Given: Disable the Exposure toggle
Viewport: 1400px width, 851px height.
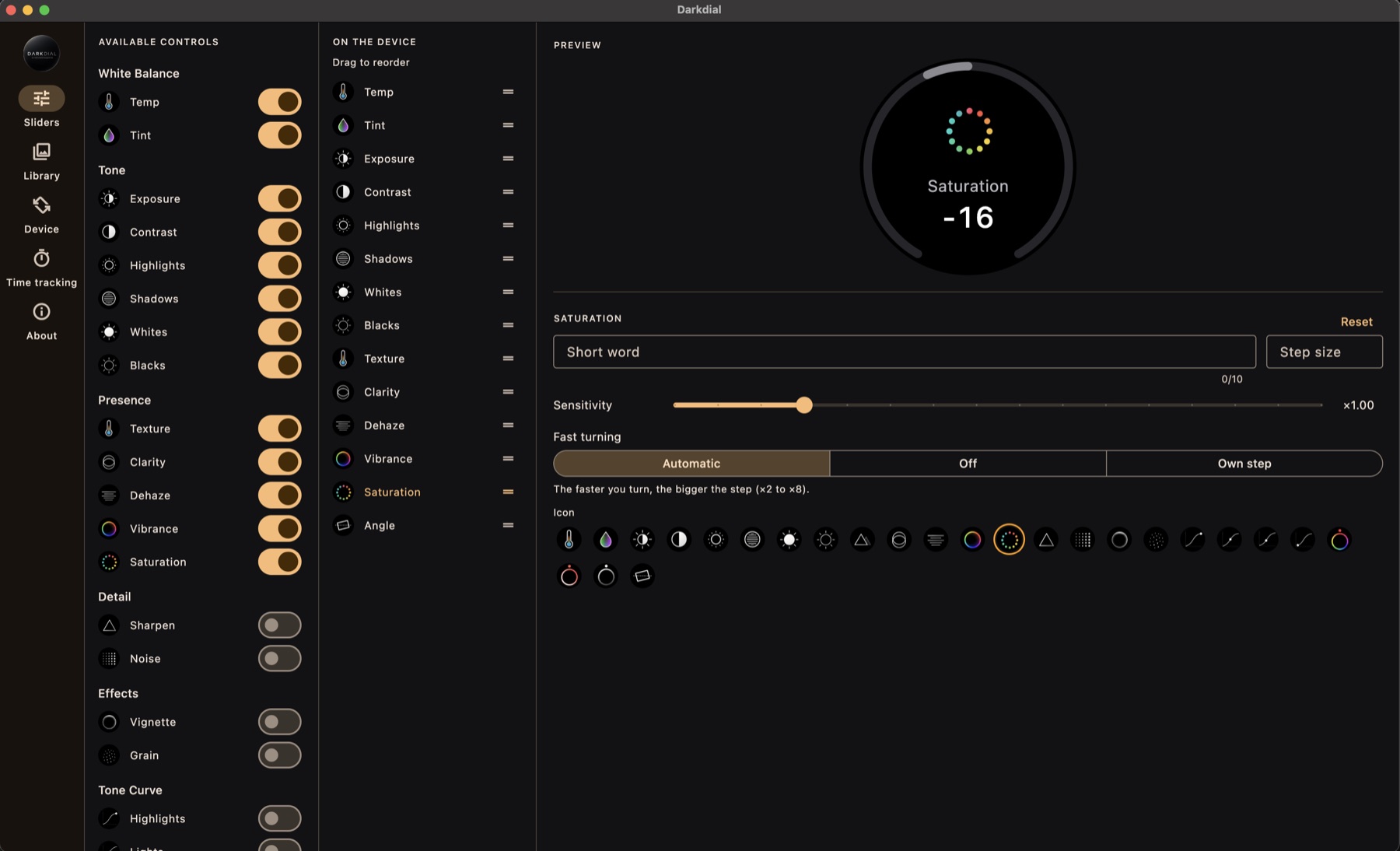Looking at the screenshot, I should point(280,198).
